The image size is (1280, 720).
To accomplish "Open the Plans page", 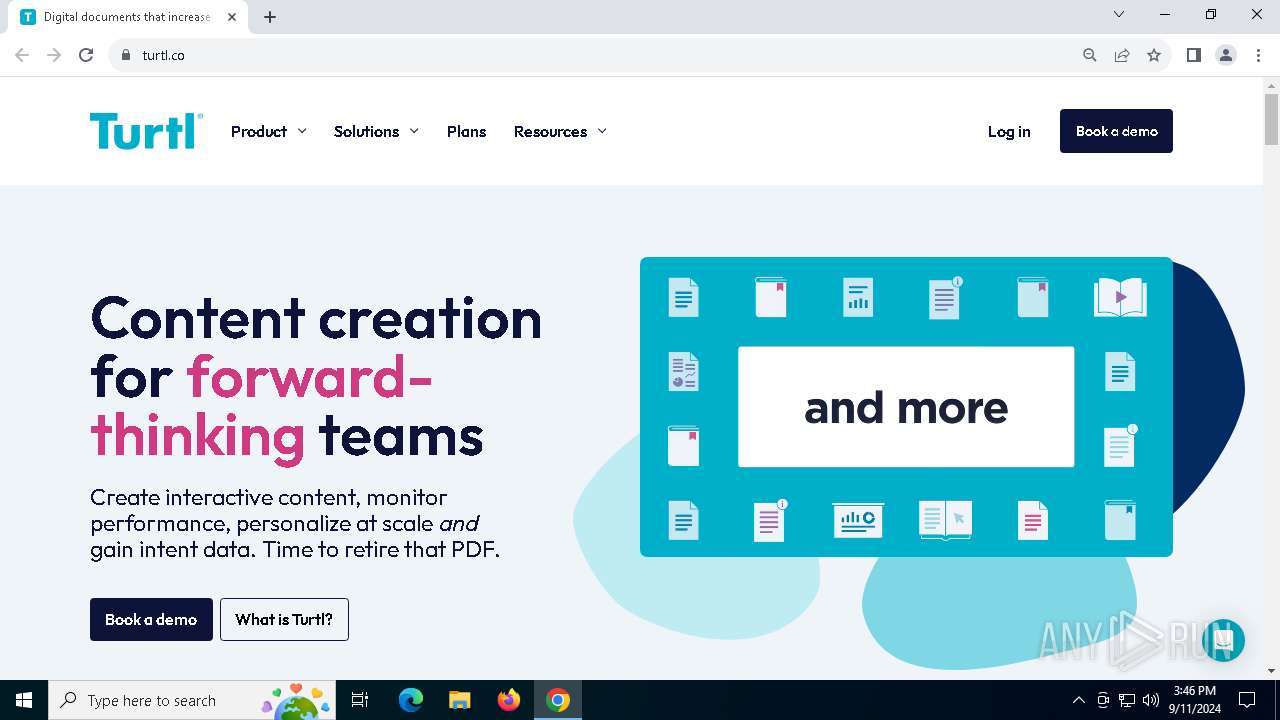I will [x=466, y=131].
